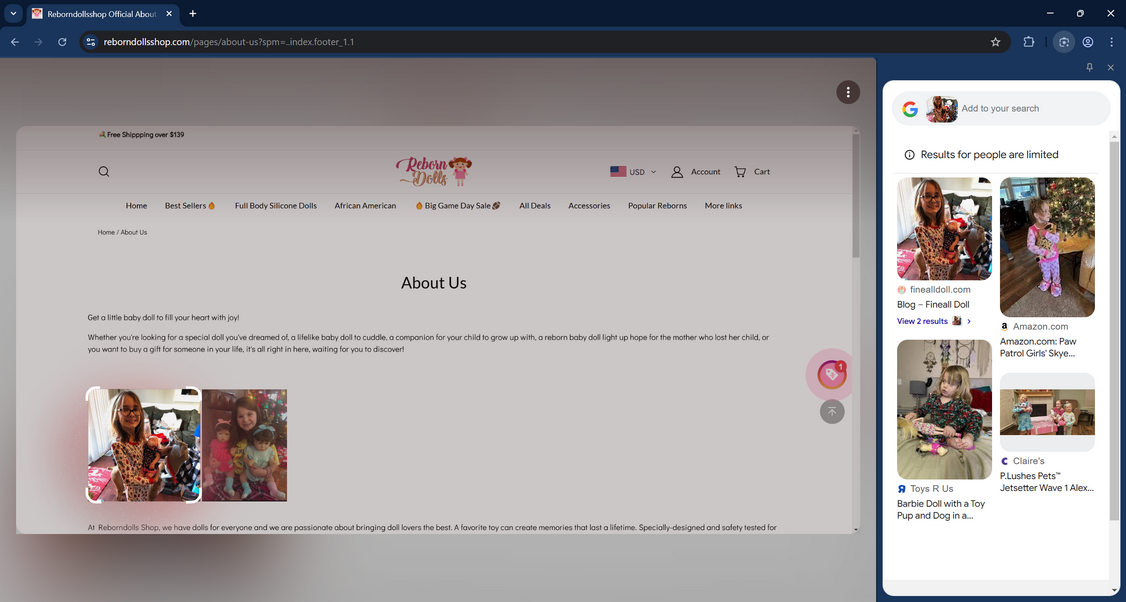The height and width of the screenshot is (602, 1126).
Task: Go to Home menu item
Action: point(136,205)
